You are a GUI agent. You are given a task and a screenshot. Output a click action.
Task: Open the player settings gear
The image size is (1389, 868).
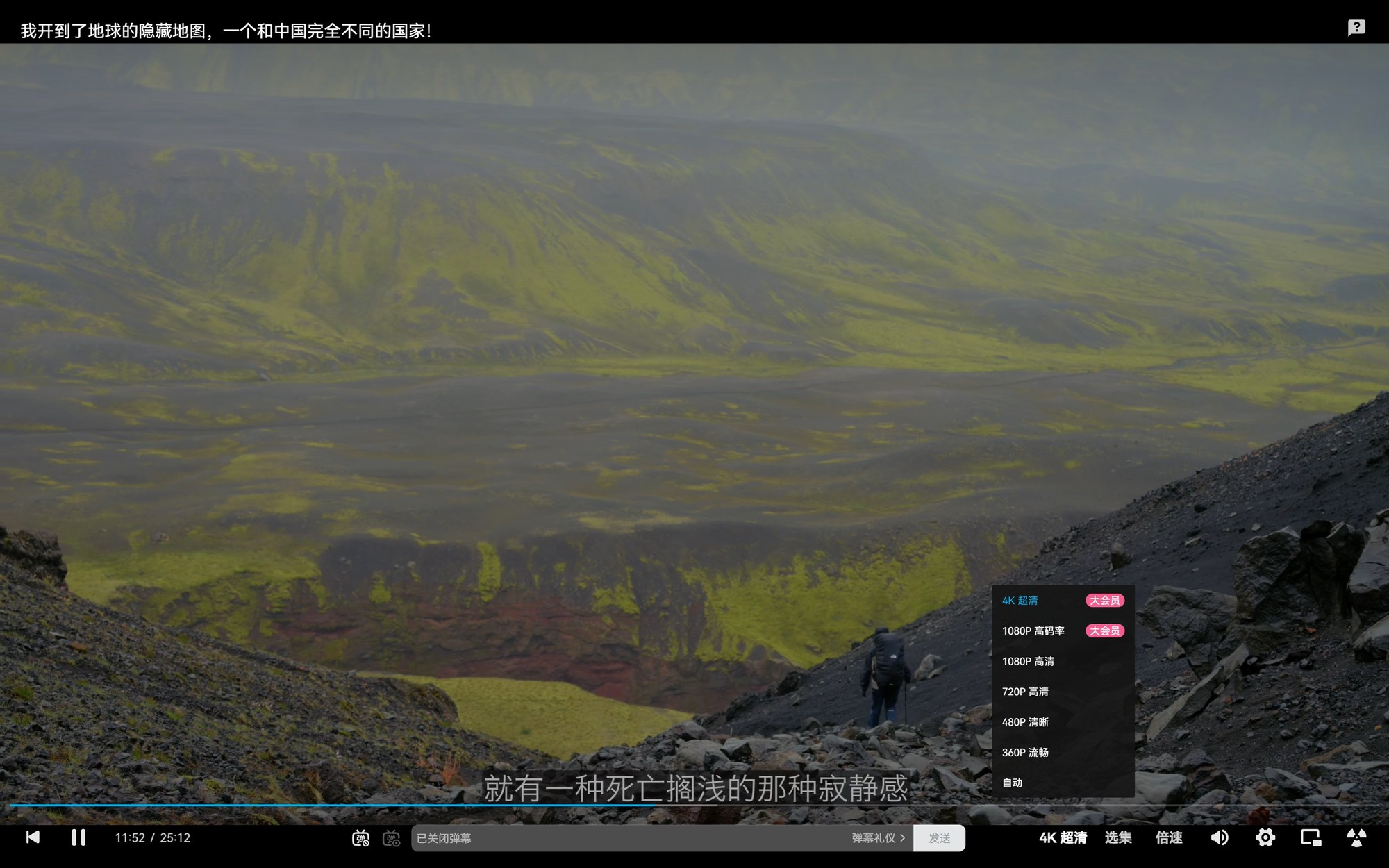pos(1265,837)
